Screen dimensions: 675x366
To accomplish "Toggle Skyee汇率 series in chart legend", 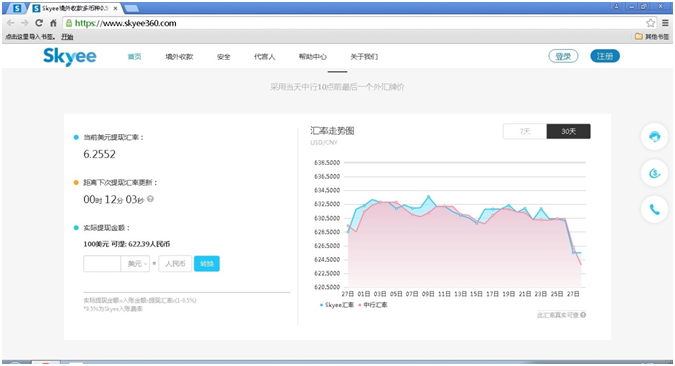I will pos(337,305).
